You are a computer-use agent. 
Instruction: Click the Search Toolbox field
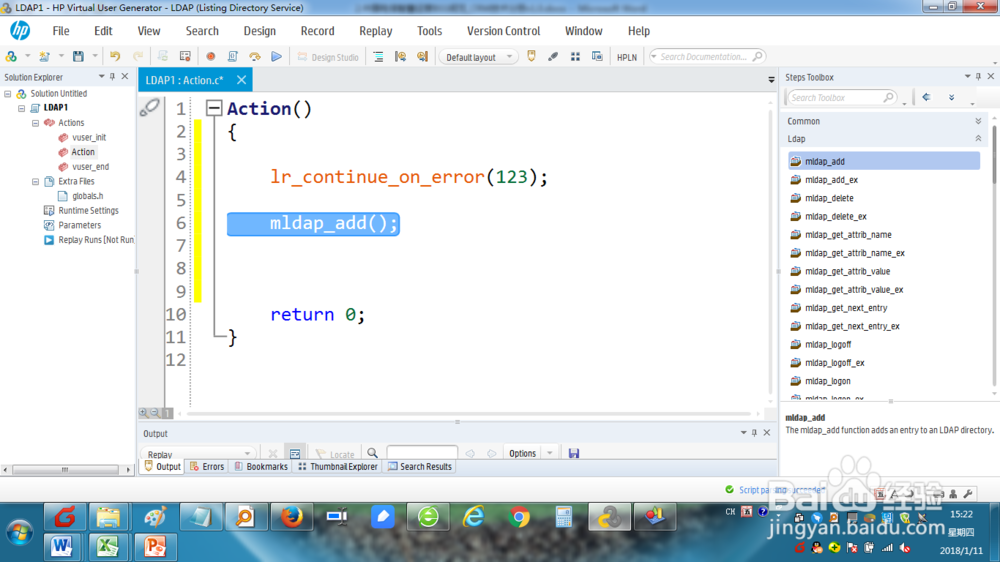842,98
